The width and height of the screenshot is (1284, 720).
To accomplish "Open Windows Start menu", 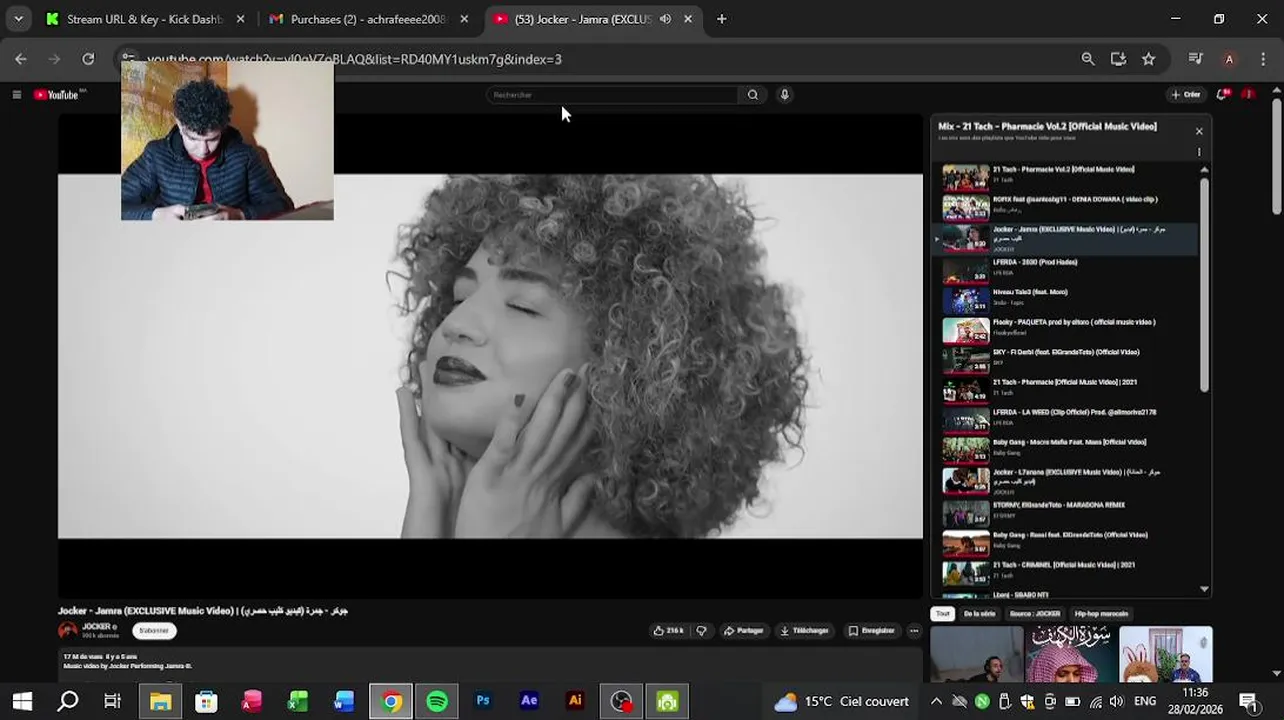I will point(22,701).
